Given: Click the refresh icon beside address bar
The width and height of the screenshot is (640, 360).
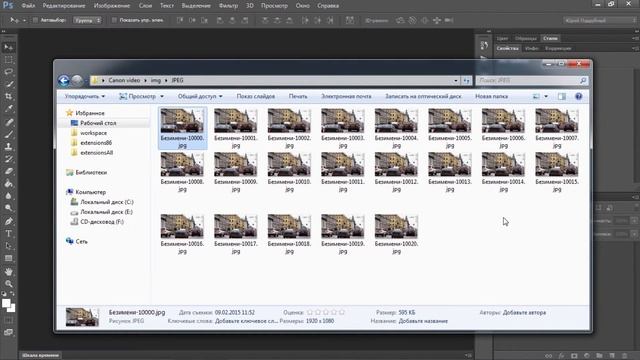Looking at the screenshot, I should pos(467,80).
